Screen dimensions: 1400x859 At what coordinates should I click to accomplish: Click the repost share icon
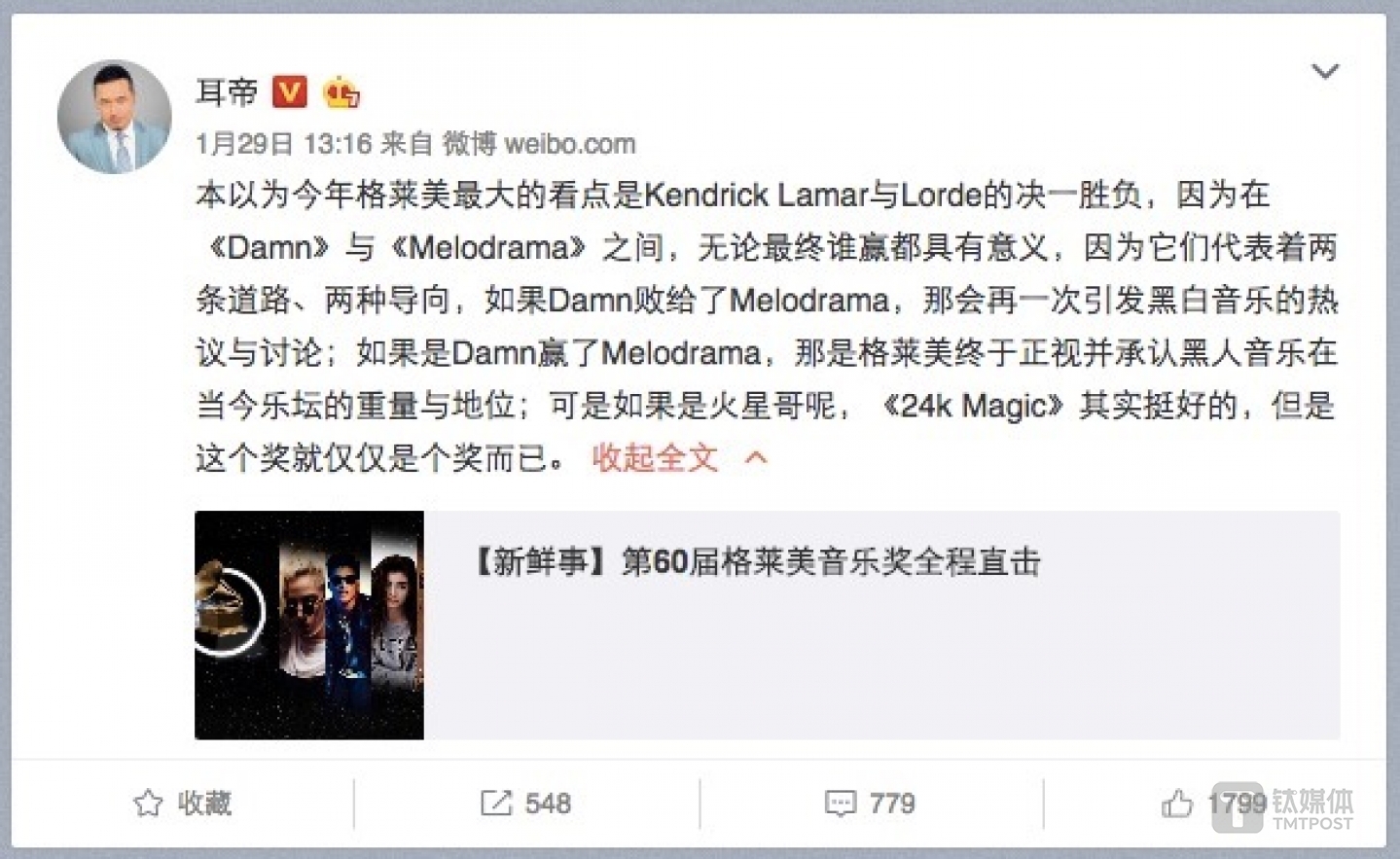coord(495,803)
